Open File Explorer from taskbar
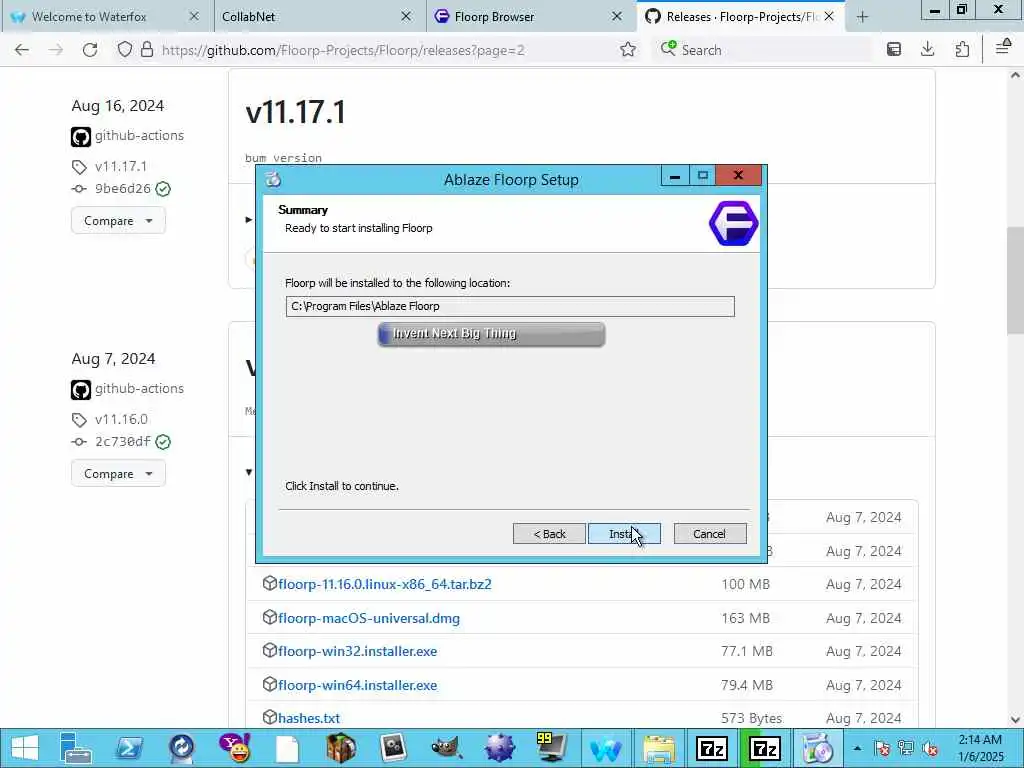Viewport: 1024px width, 768px height. [x=659, y=748]
